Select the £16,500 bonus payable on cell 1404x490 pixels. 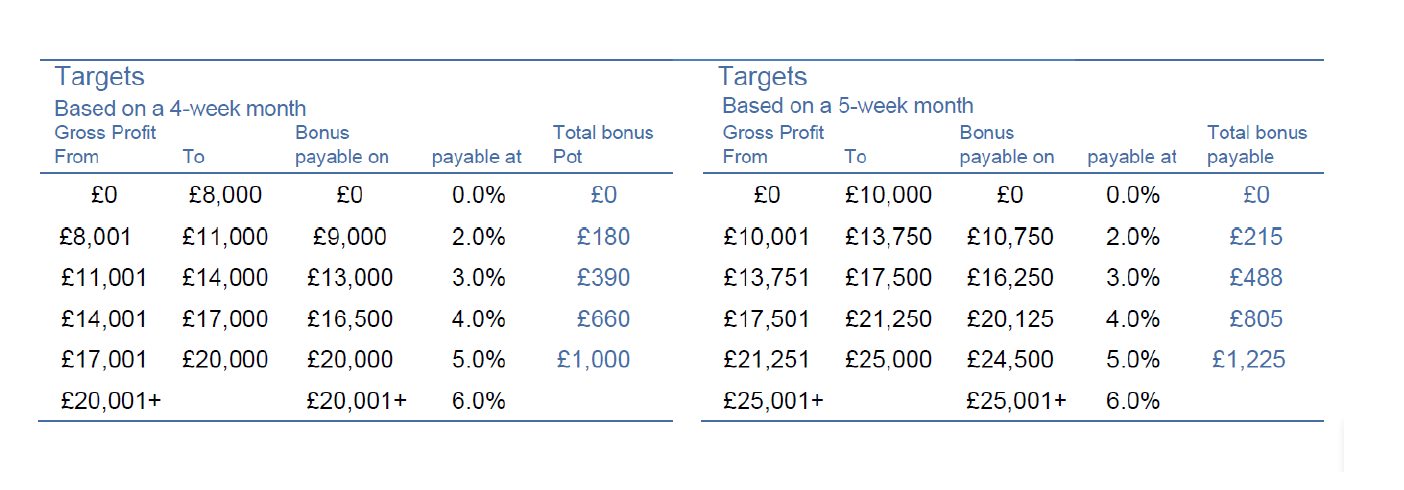[x=350, y=319]
